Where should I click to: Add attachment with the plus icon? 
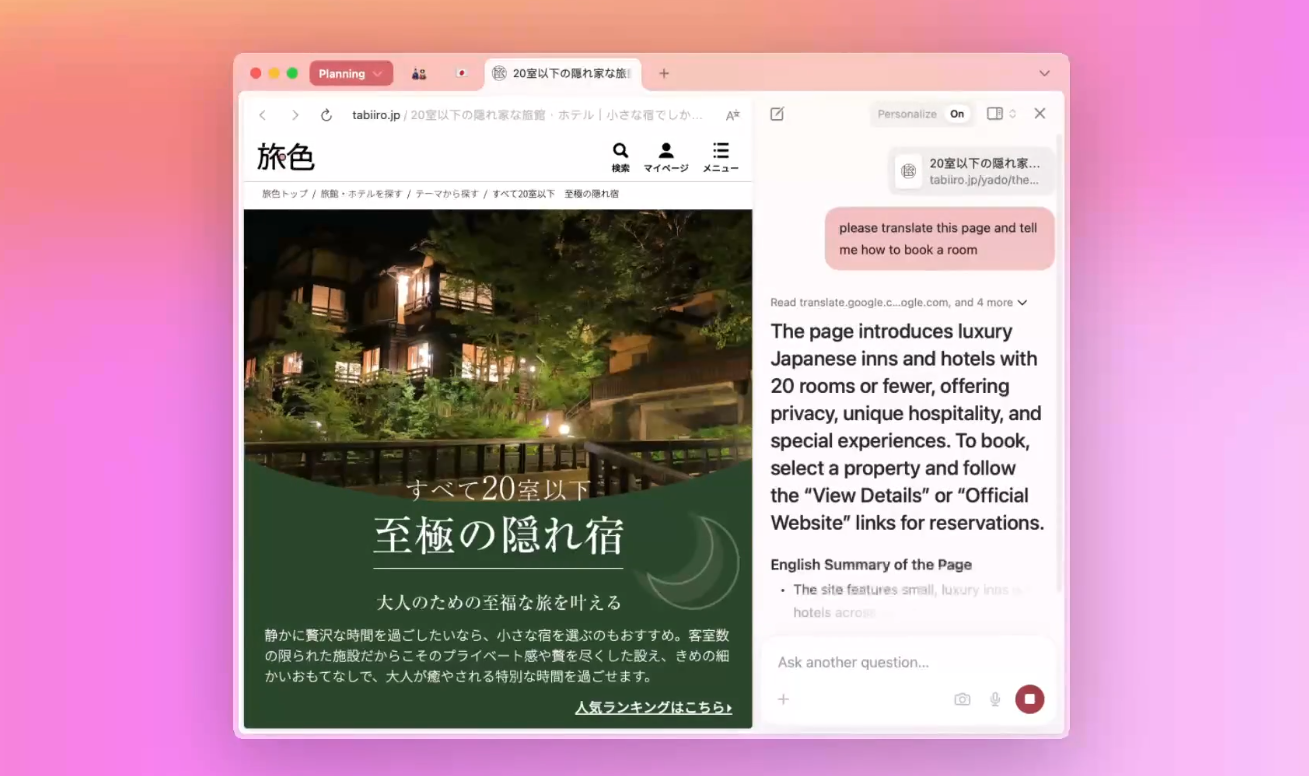[784, 699]
